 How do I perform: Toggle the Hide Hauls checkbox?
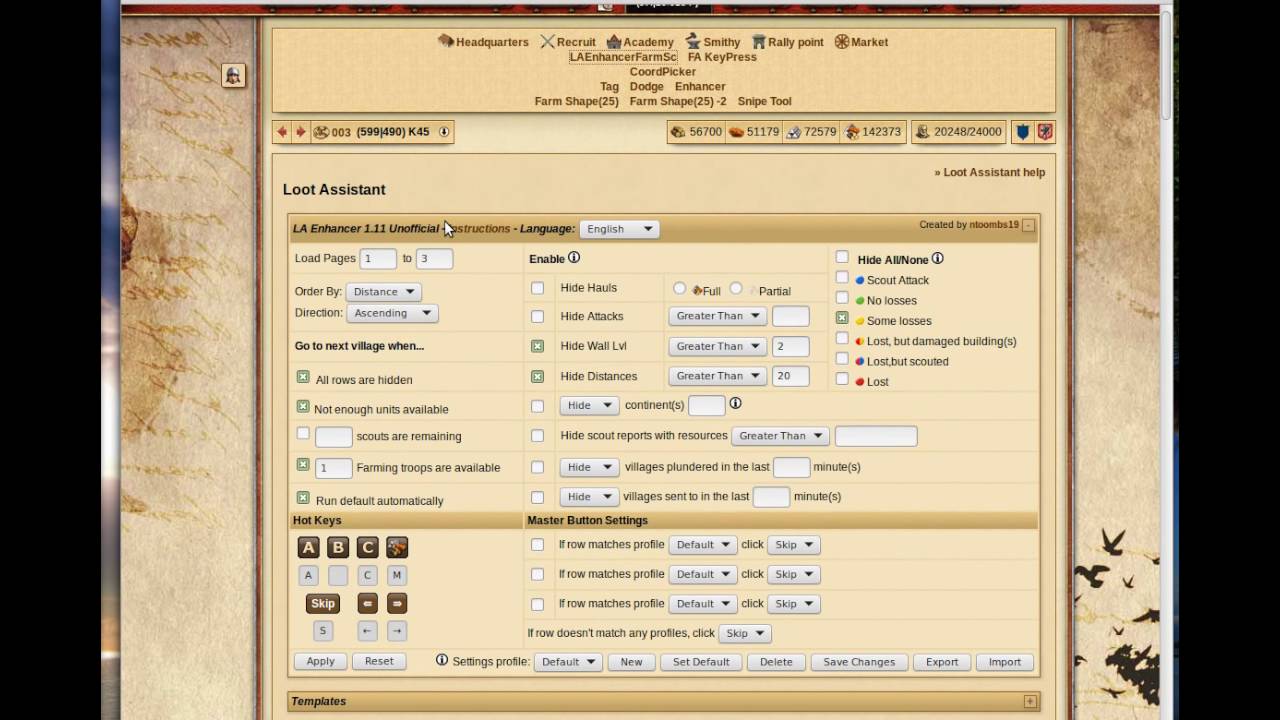tap(538, 288)
